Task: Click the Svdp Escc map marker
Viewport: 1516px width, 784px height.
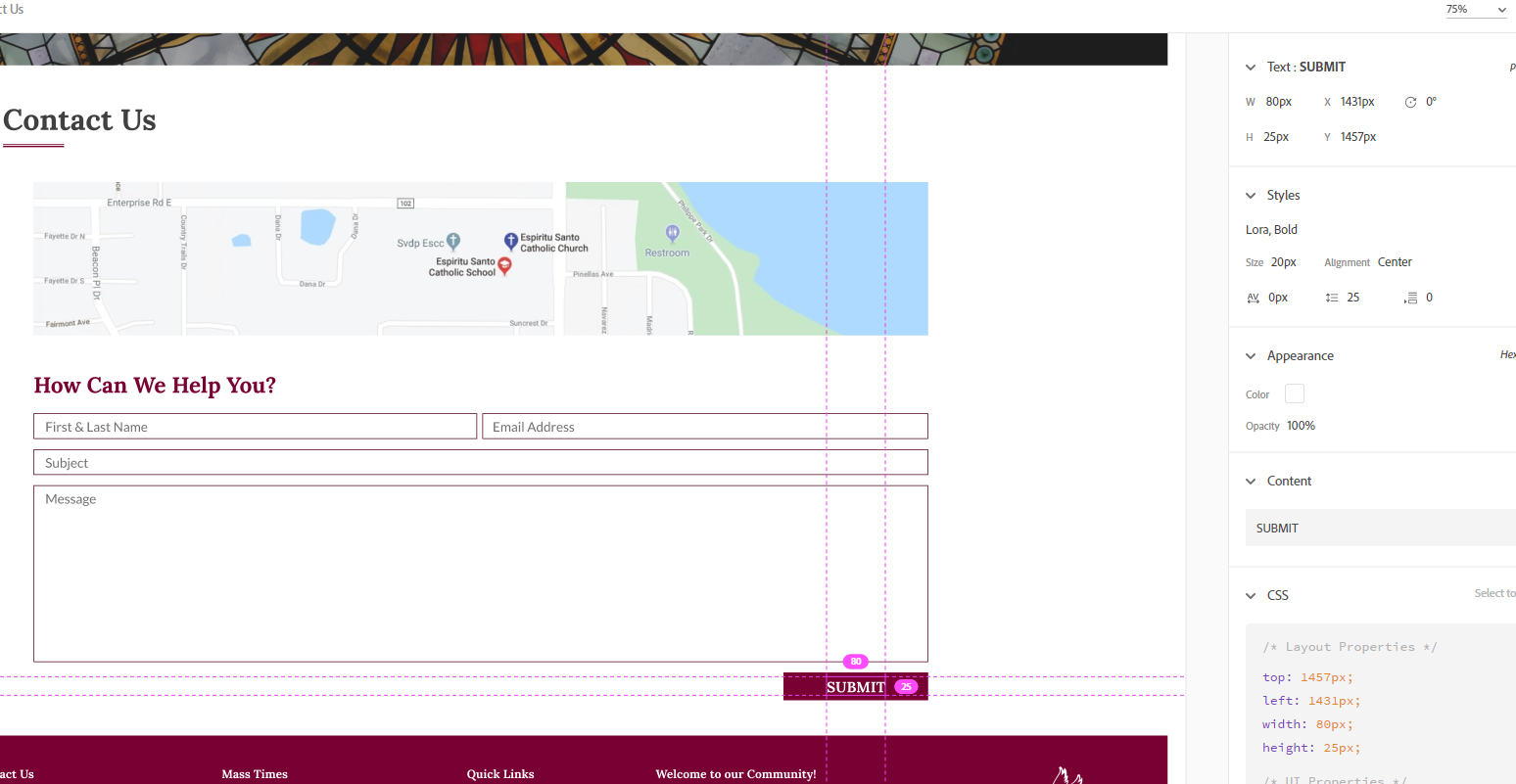Action: pos(453,241)
